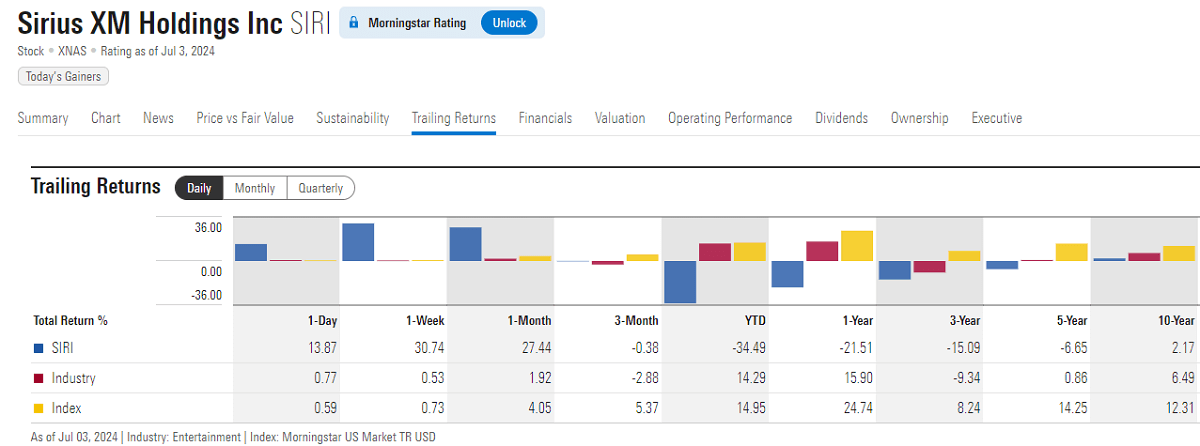Click the Index 1-Year chart bar
This screenshot has height=446, width=1200.
pyautogui.click(x=857, y=246)
